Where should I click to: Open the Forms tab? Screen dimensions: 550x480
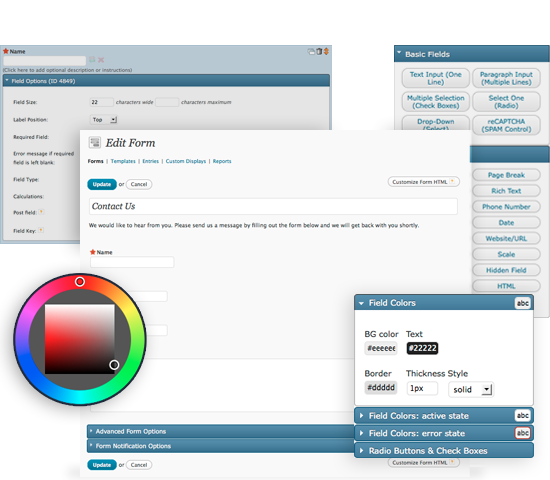coord(95,161)
